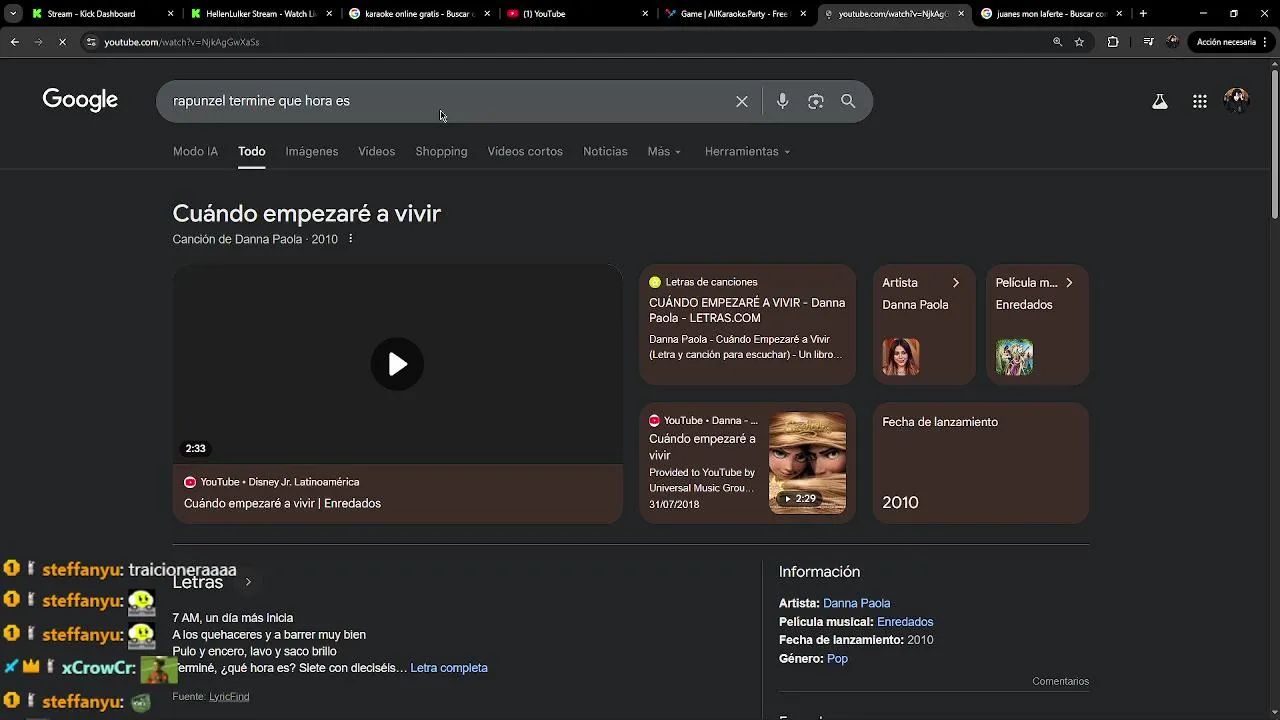Click the Acción necesaria button
1280x720 pixels.
click(1230, 42)
